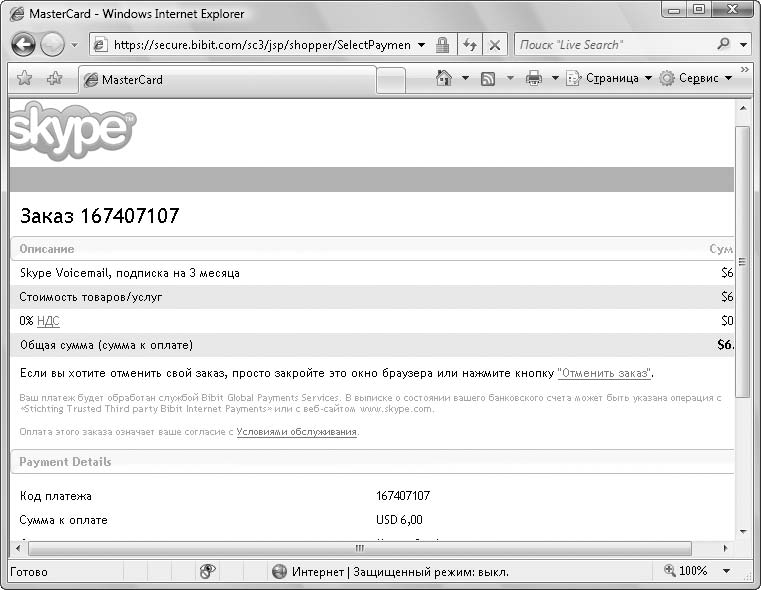Screen dimensions: 761x590
Task: Open the Страница menu
Action: [609, 78]
